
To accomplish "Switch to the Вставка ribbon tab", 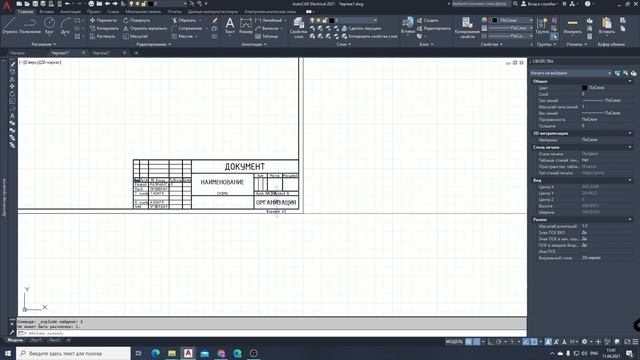I will pos(47,12).
